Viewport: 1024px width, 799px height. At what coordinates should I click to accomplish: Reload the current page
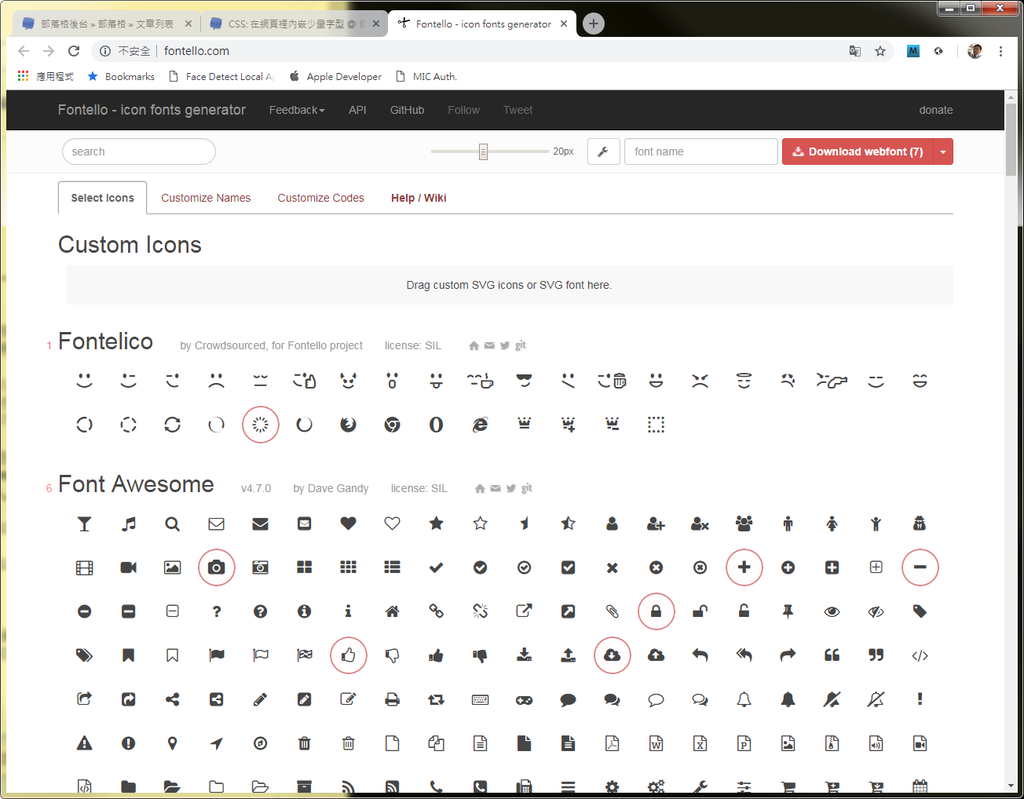(74, 51)
